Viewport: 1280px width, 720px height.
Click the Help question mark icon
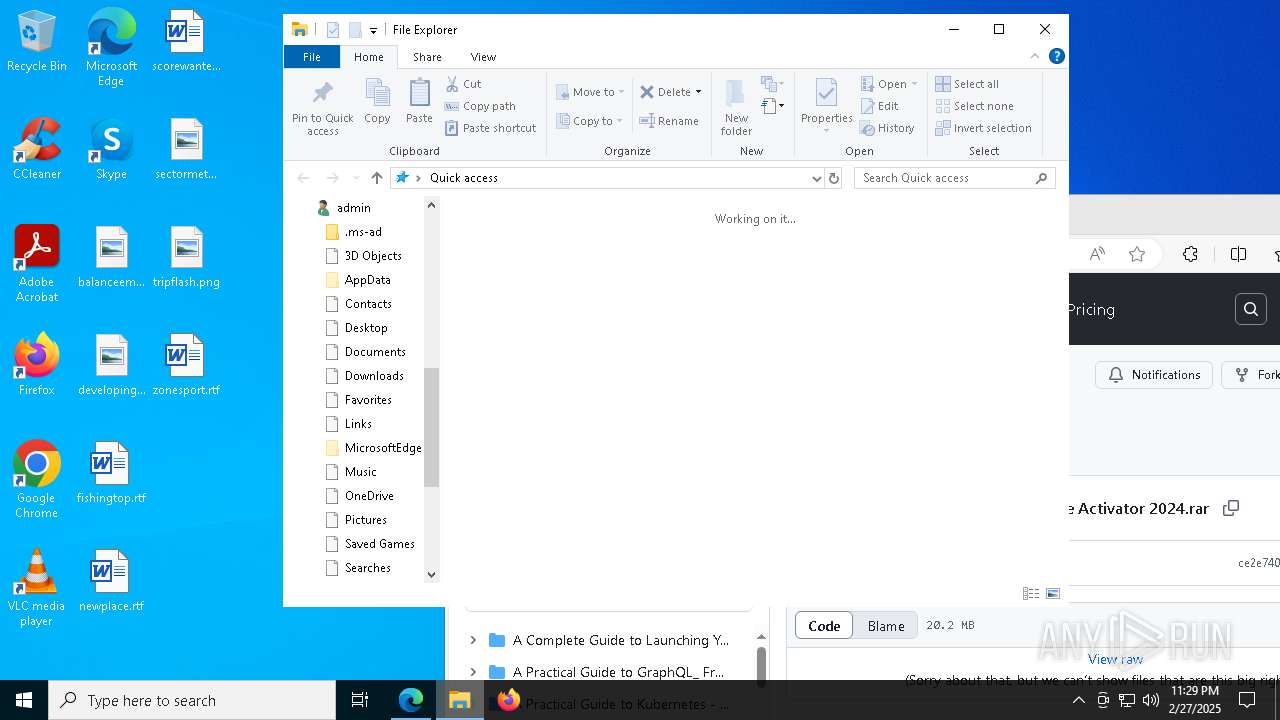point(1056,56)
